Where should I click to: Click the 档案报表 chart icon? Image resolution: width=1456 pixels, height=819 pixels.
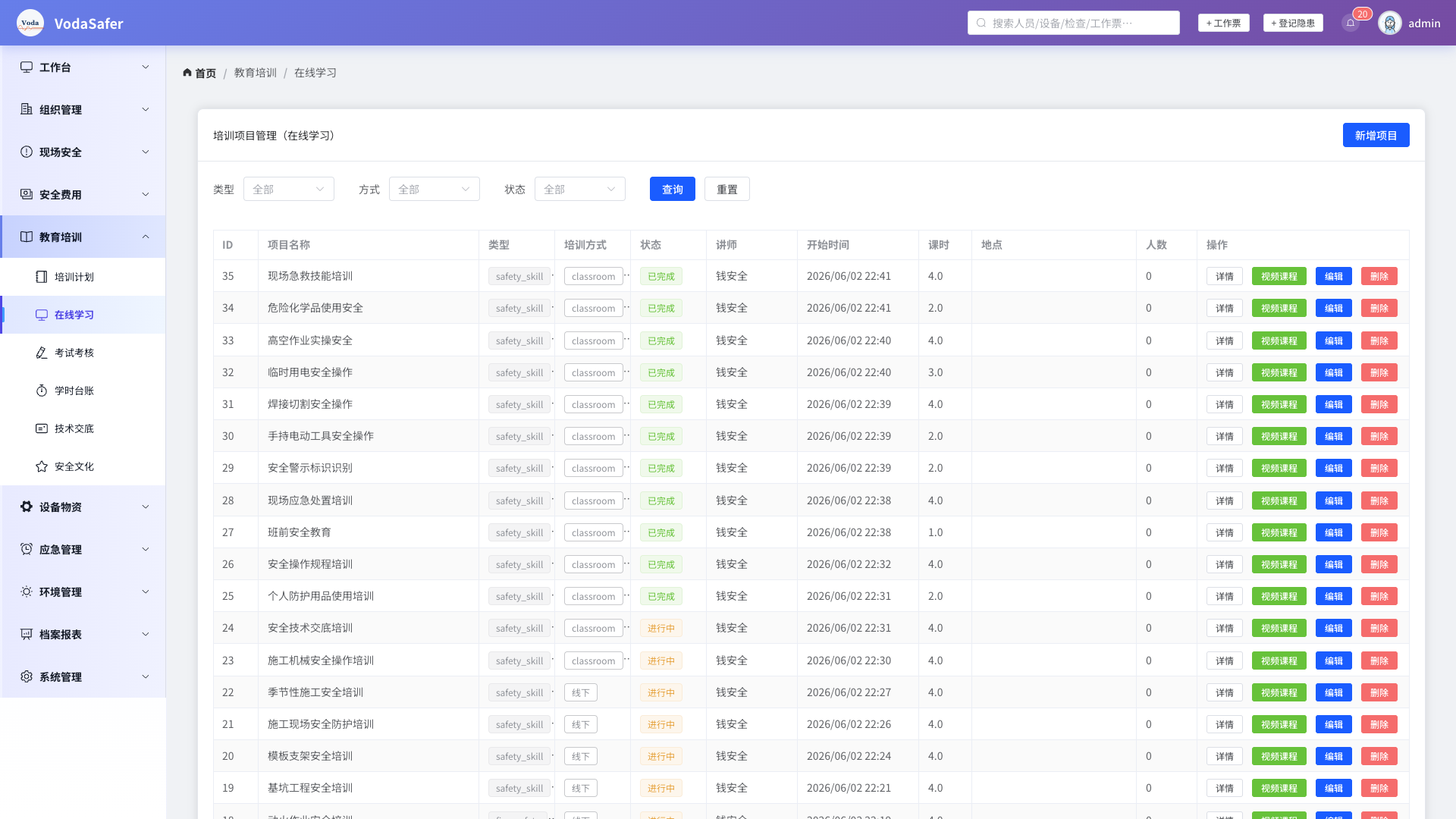27,634
